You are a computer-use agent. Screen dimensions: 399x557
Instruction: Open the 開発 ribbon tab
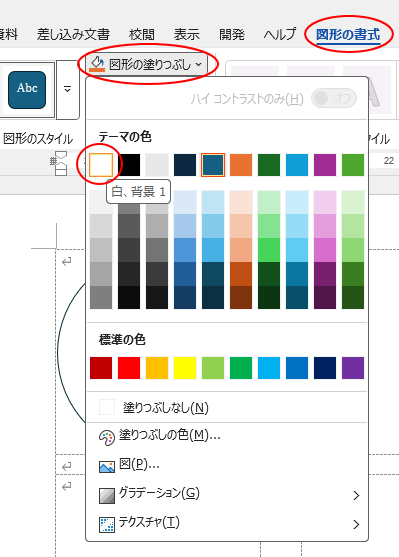(x=232, y=34)
